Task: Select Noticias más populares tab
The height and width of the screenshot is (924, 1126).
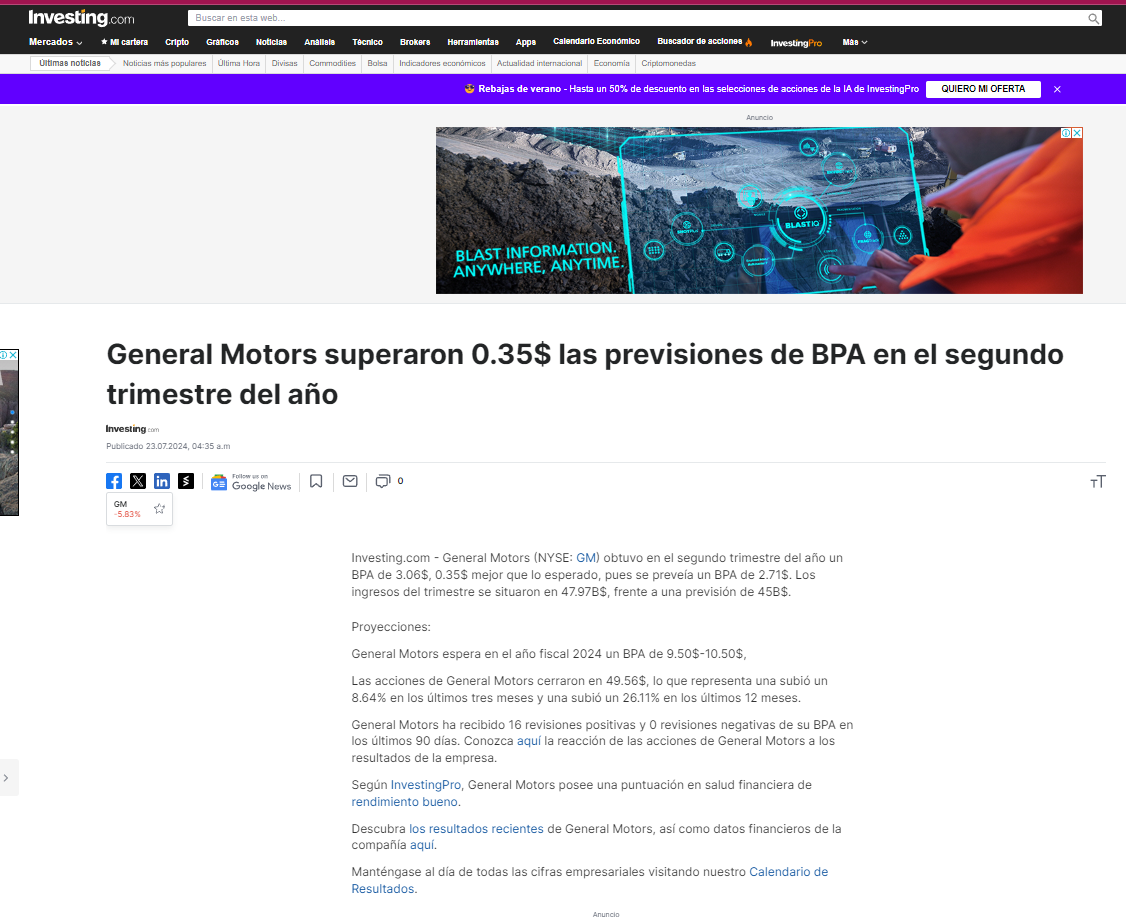Action: tap(164, 63)
